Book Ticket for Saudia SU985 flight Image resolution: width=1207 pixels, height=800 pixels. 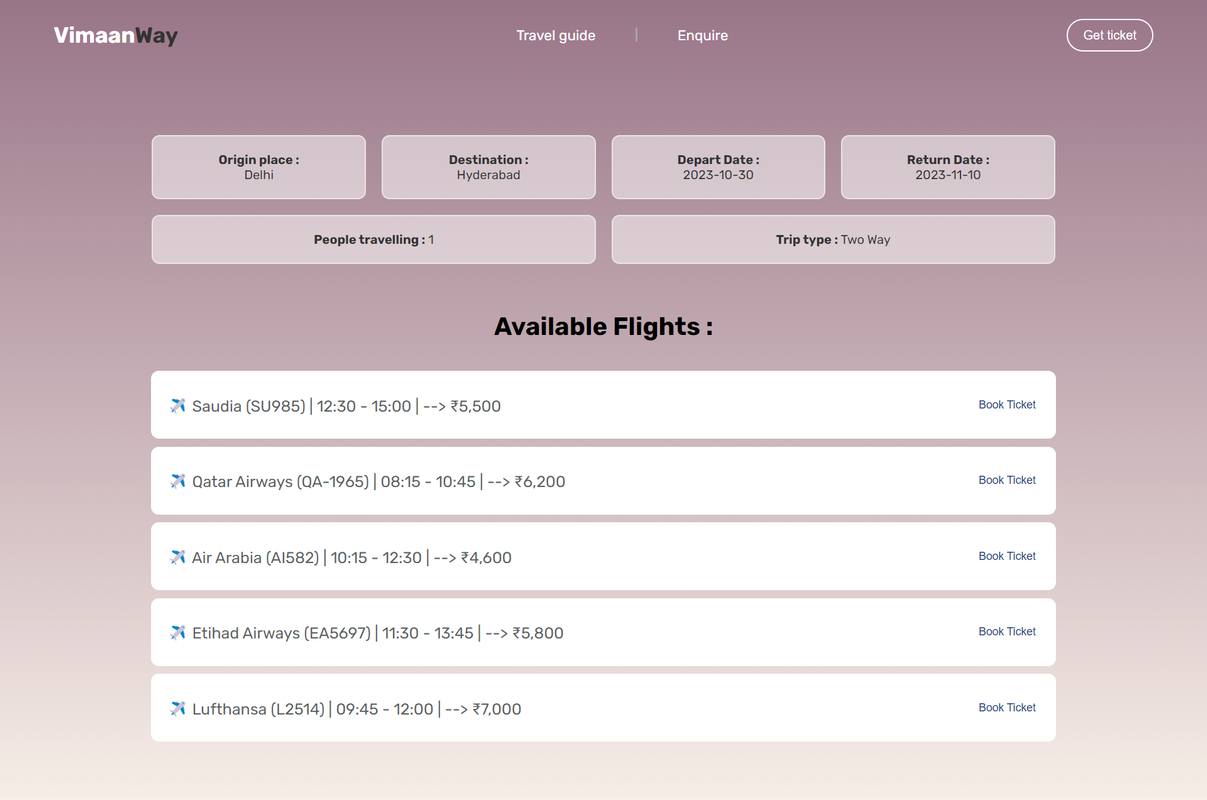(x=1007, y=405)
